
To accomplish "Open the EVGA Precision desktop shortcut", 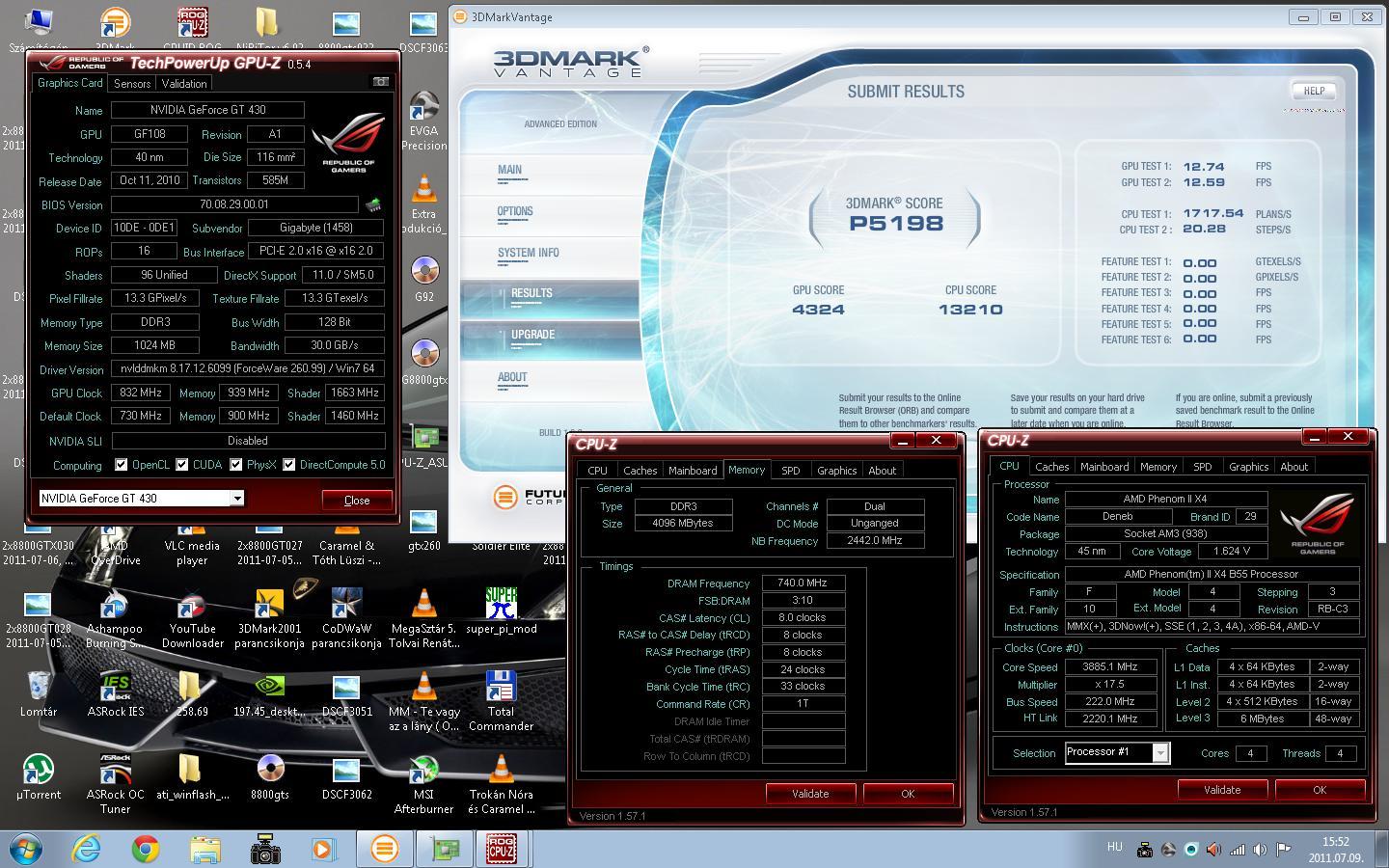I will pyautogui.click(x=423, y=122).
